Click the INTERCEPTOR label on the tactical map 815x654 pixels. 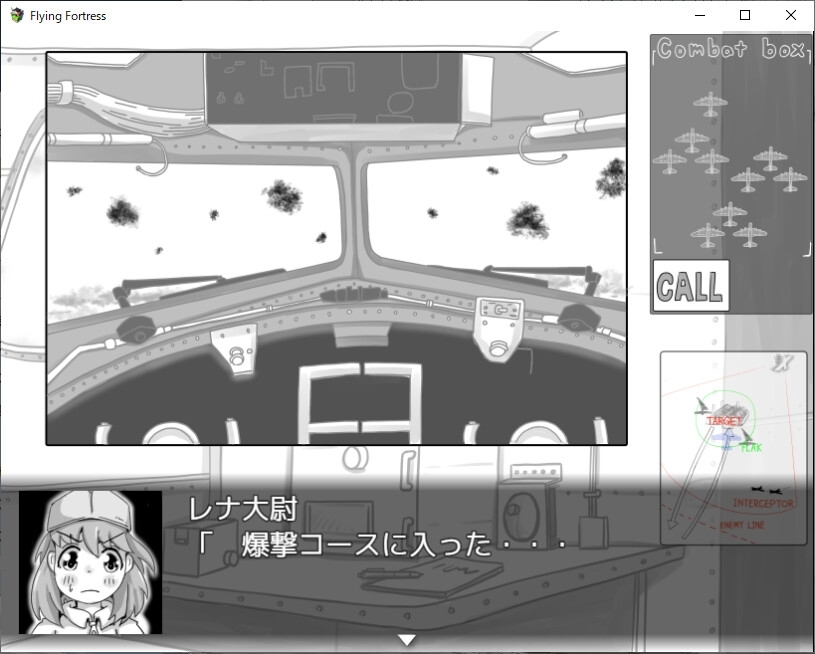[763, 504]
